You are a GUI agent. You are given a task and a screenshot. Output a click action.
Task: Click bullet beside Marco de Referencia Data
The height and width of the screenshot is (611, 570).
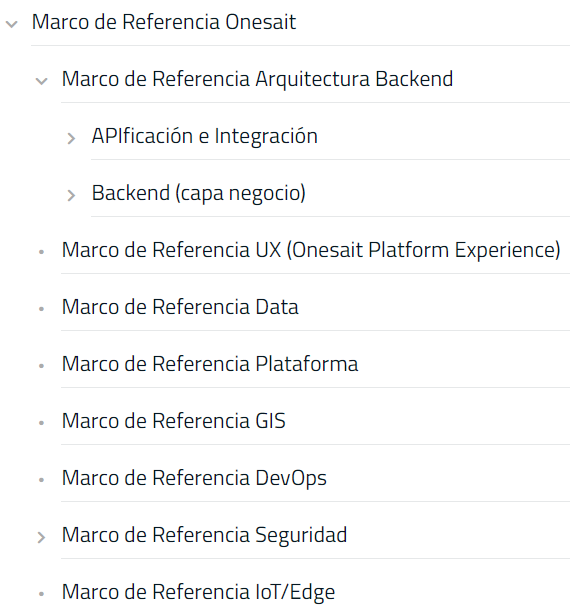point(41,309)
